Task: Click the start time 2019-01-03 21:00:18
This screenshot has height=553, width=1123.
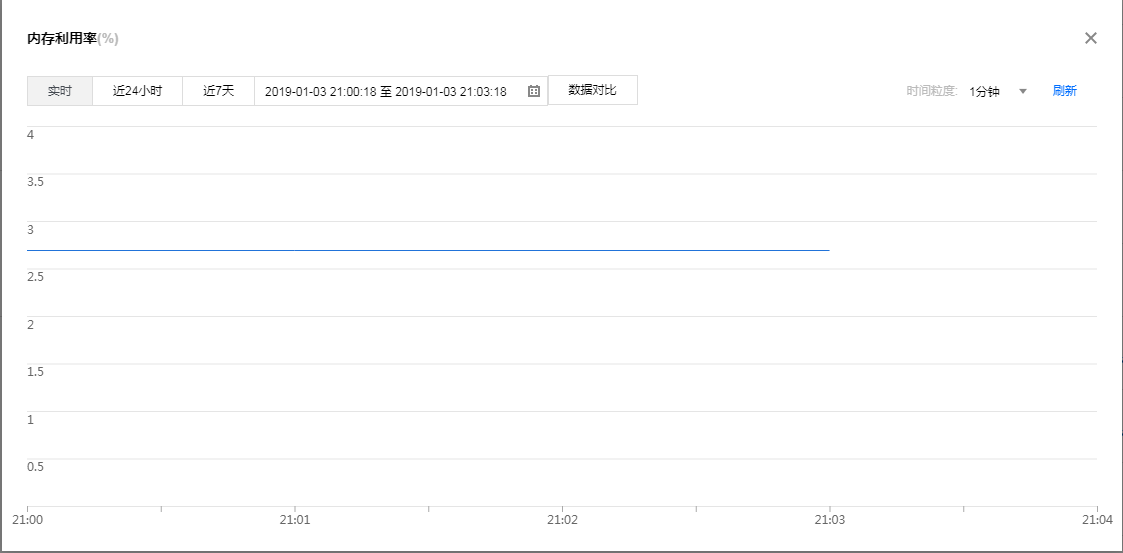Action: point(320,91)
